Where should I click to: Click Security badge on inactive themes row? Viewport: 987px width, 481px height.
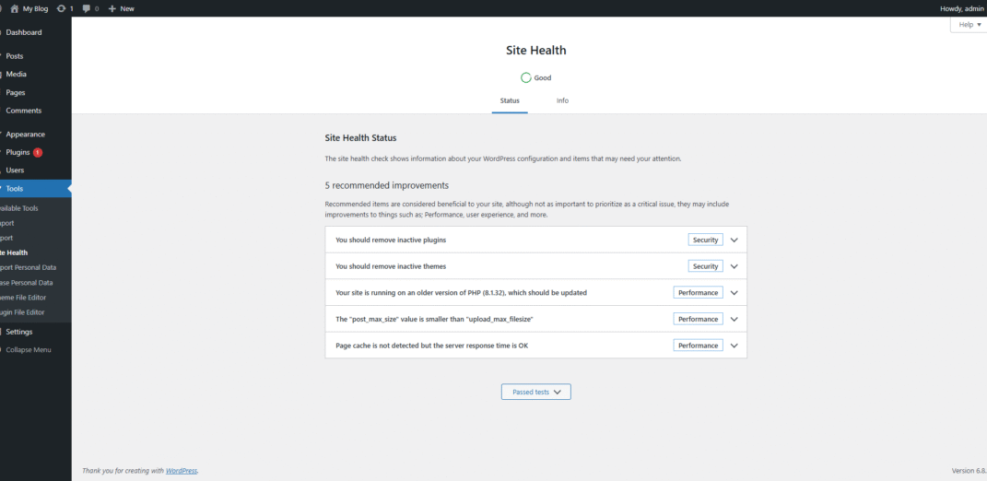[705, 266]
